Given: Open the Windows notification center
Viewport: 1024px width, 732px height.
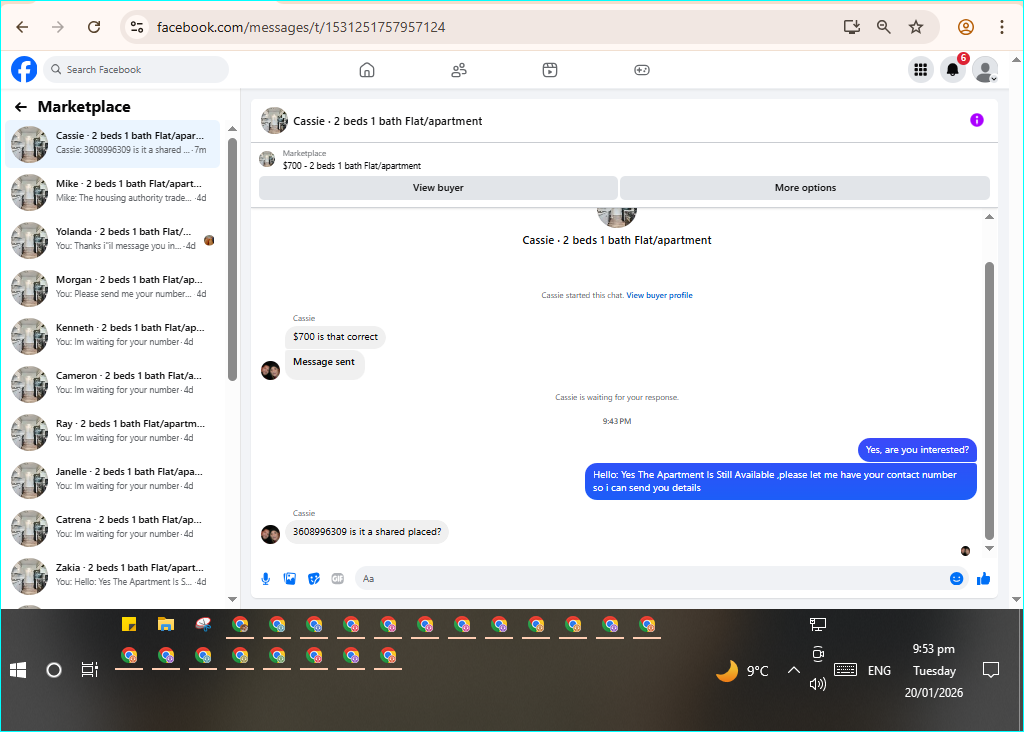Looking at the screenshot, I should tap(991, 670).
